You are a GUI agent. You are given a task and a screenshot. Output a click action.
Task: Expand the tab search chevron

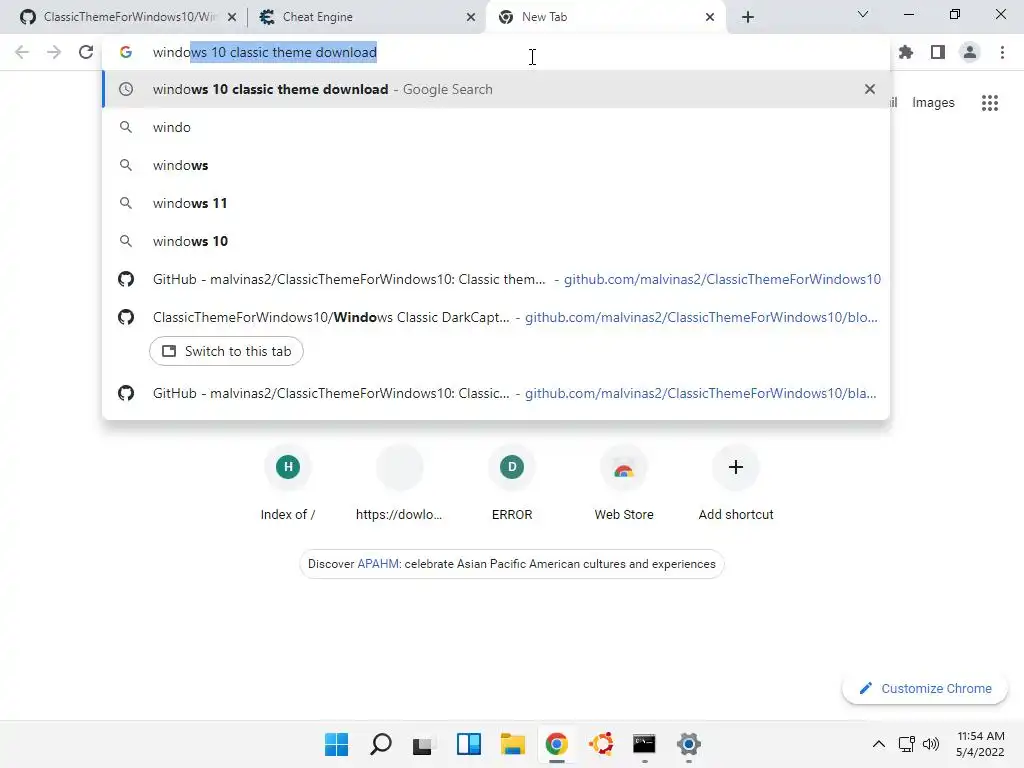(x=863, y=14)
